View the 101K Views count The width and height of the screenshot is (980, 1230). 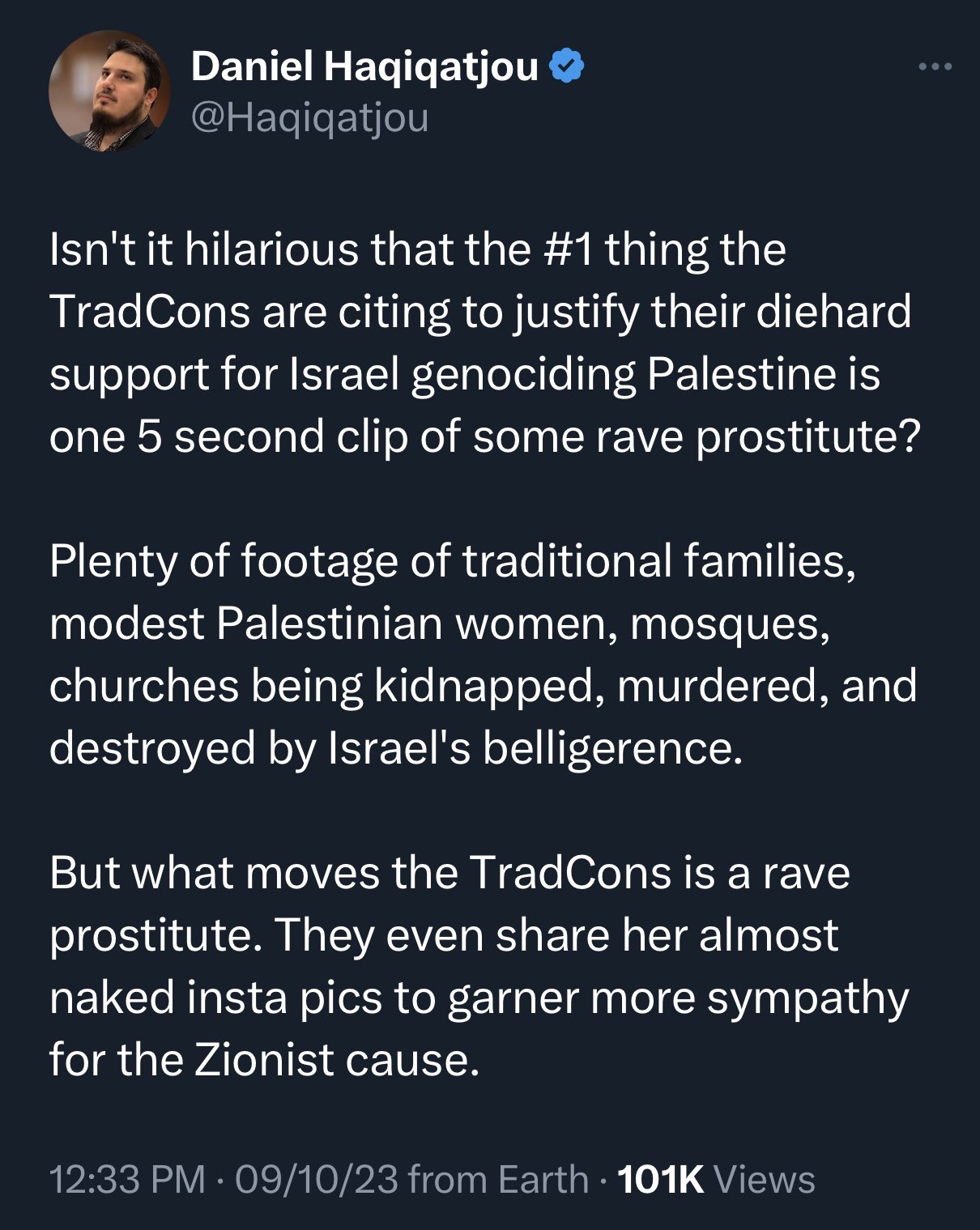716,1179
